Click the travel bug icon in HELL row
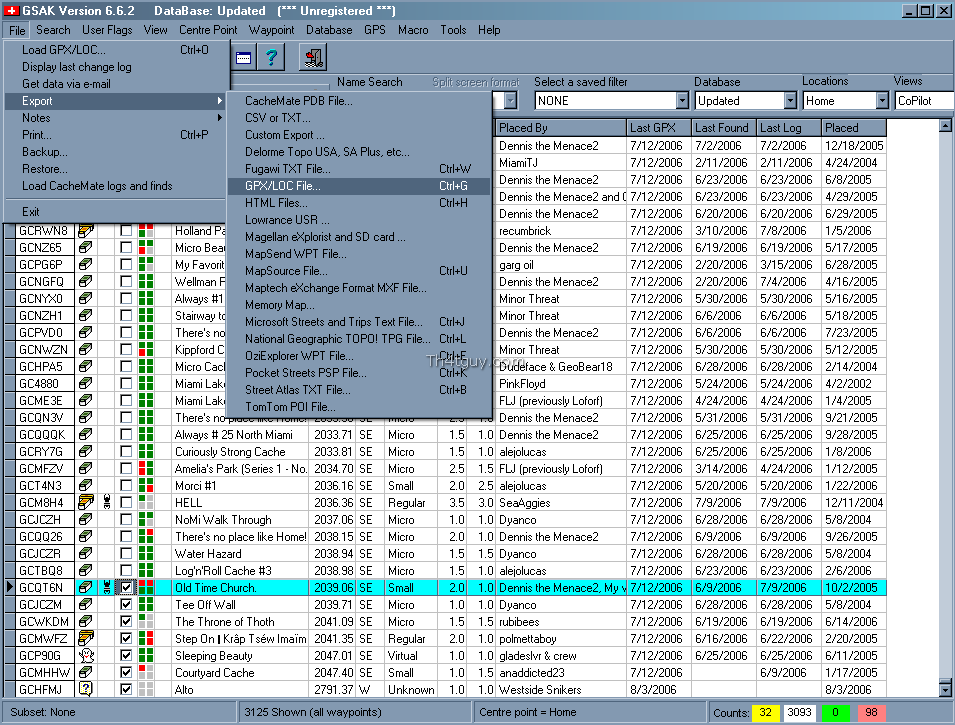The width and height of the screenshot is (955, 725). tap(106, 502)
